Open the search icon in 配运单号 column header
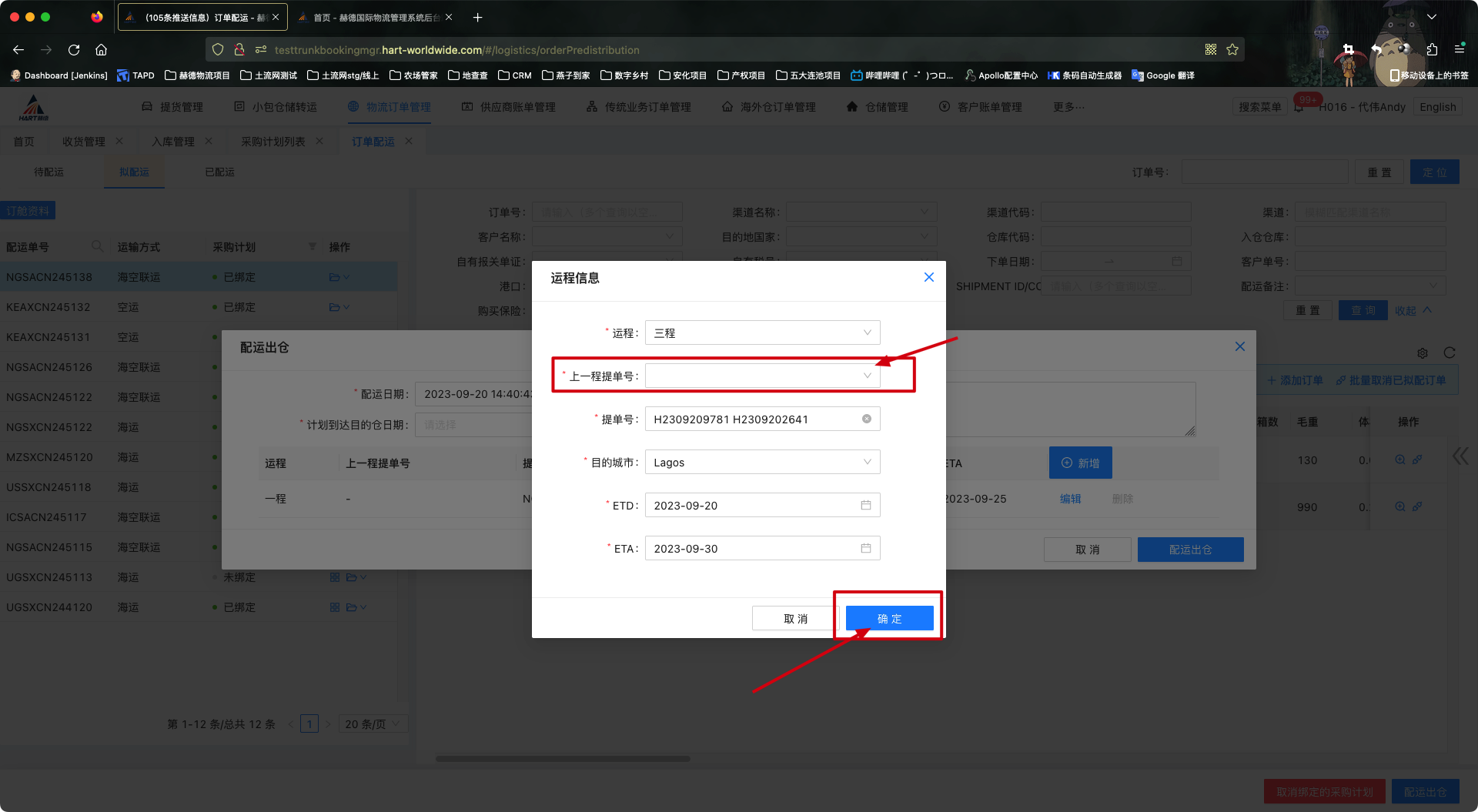 coord(97,246)
